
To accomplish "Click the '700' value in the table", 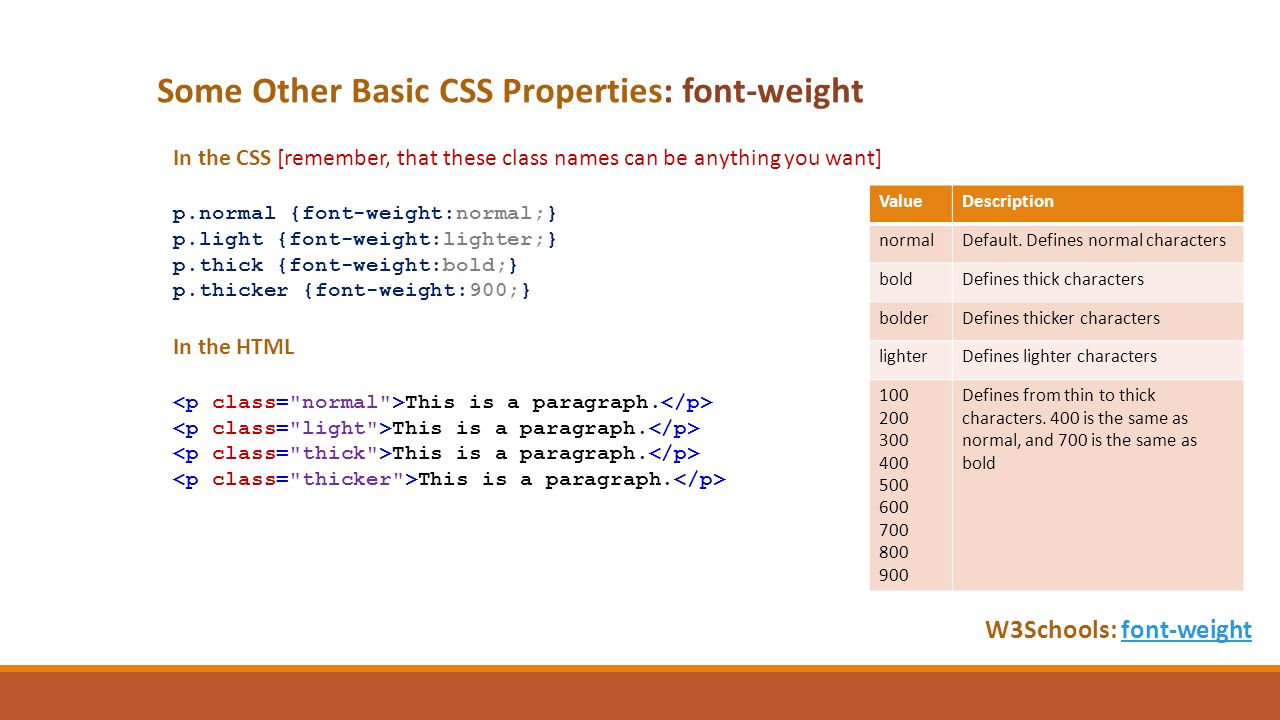I will coord(894,530).
